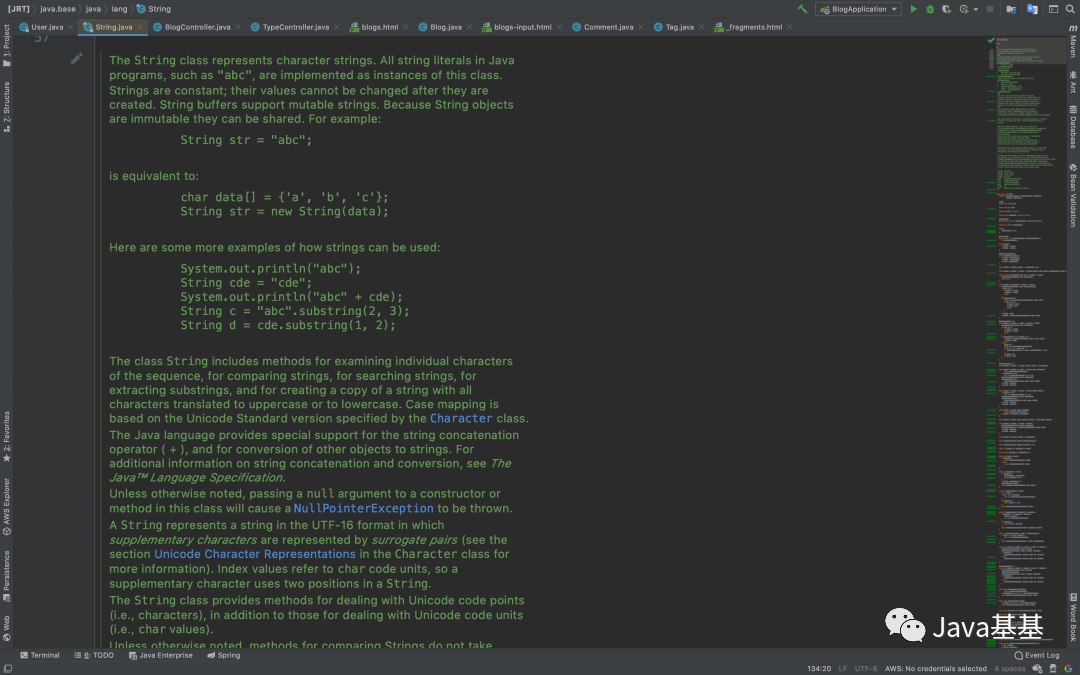Open the Run Anything icon
This screenshot has width=1080, height=675.
click(1053, 9)
